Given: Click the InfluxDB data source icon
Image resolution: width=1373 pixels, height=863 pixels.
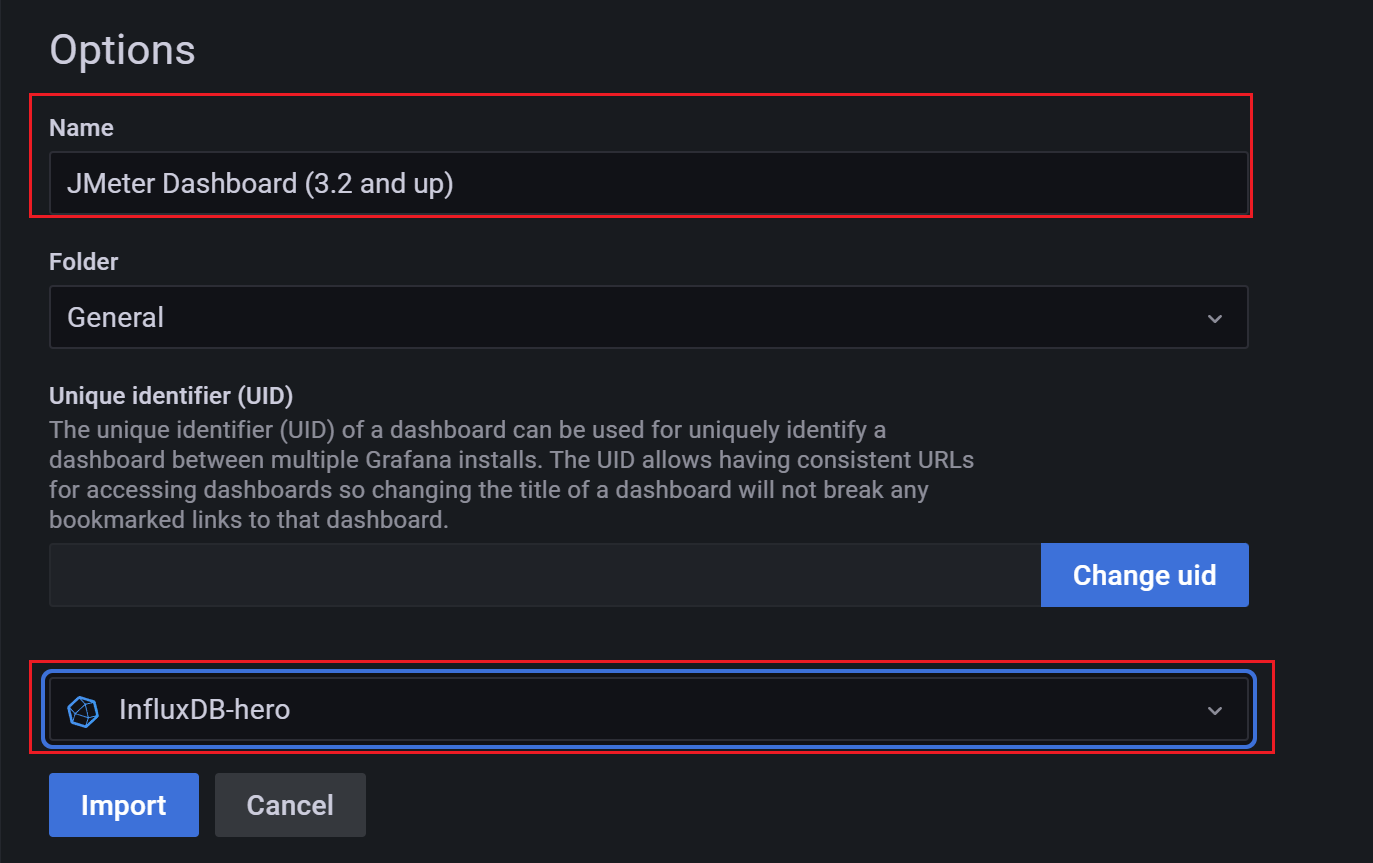Looking at the screenshot, I should (83, 711).
